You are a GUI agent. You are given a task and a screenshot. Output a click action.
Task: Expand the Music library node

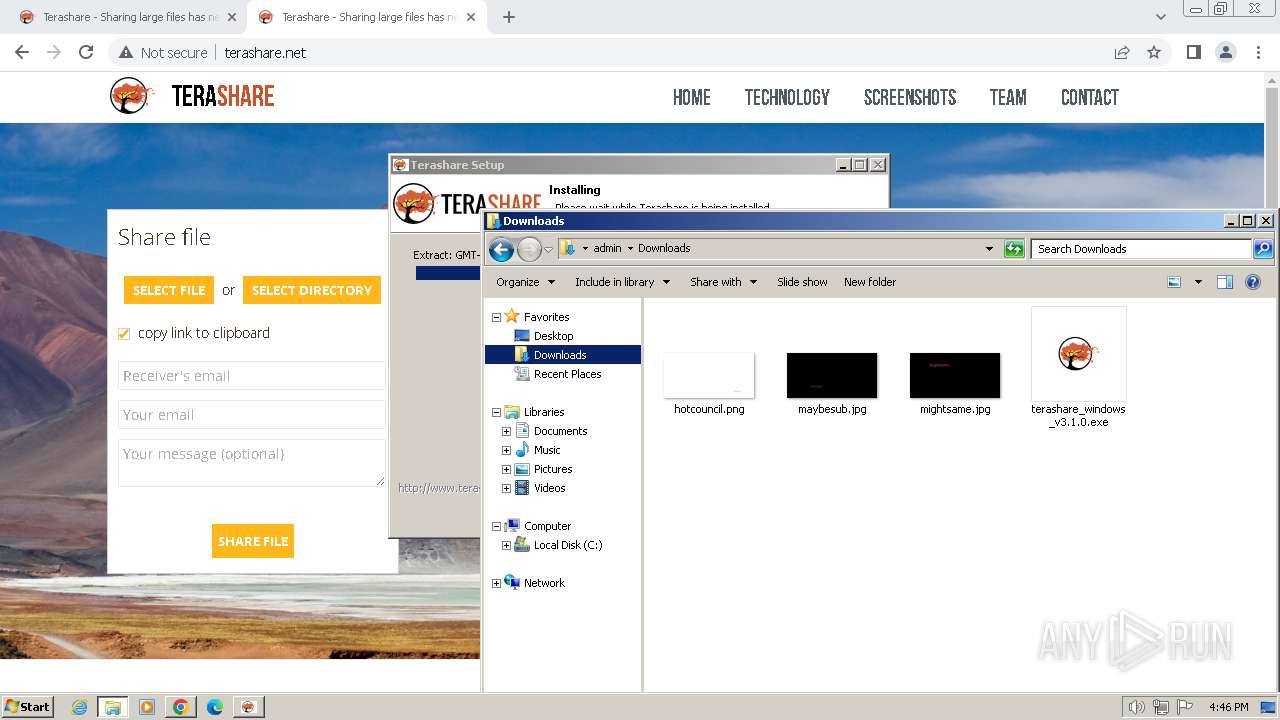(x=506, y=450)
